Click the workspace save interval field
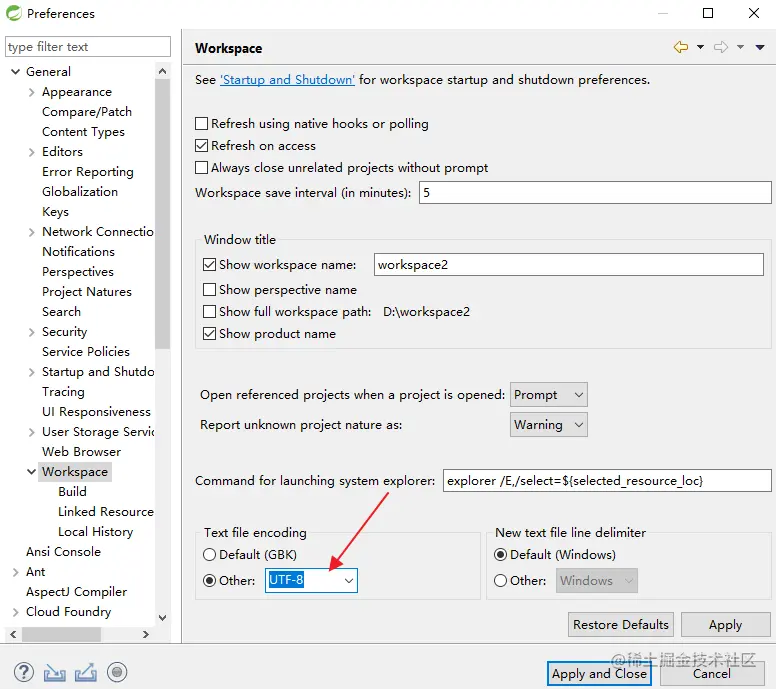Viewport: 776px width, 689px height. 595,192
